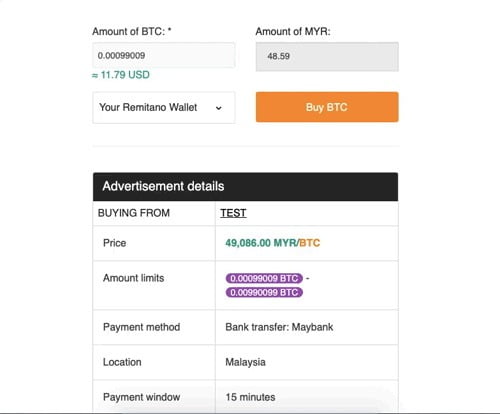Click the Amount limits row label
The image size is (500, 414).
[x=133, y=278]
